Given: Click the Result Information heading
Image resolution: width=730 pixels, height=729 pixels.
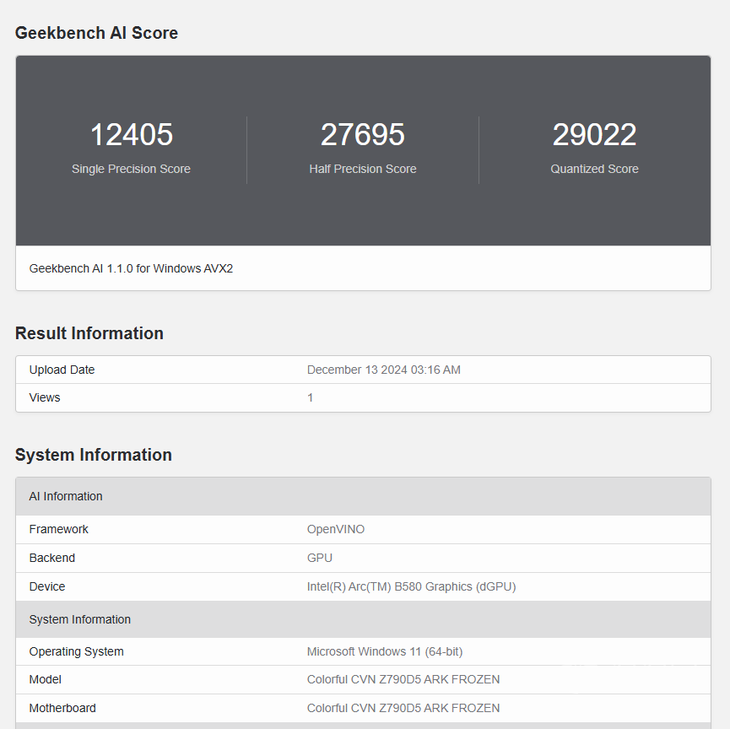Looking at the screenshot, I should click(x=89, y=333).
